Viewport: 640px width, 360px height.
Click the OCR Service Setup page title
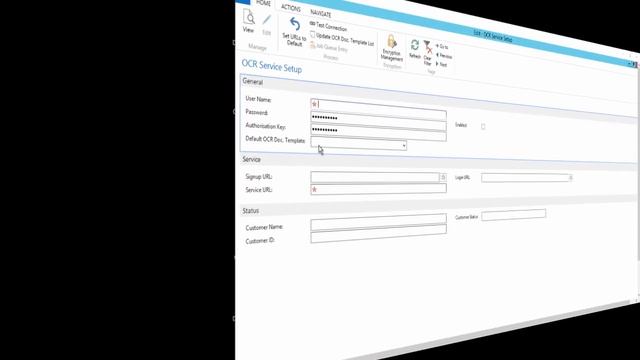coord(272,66)
